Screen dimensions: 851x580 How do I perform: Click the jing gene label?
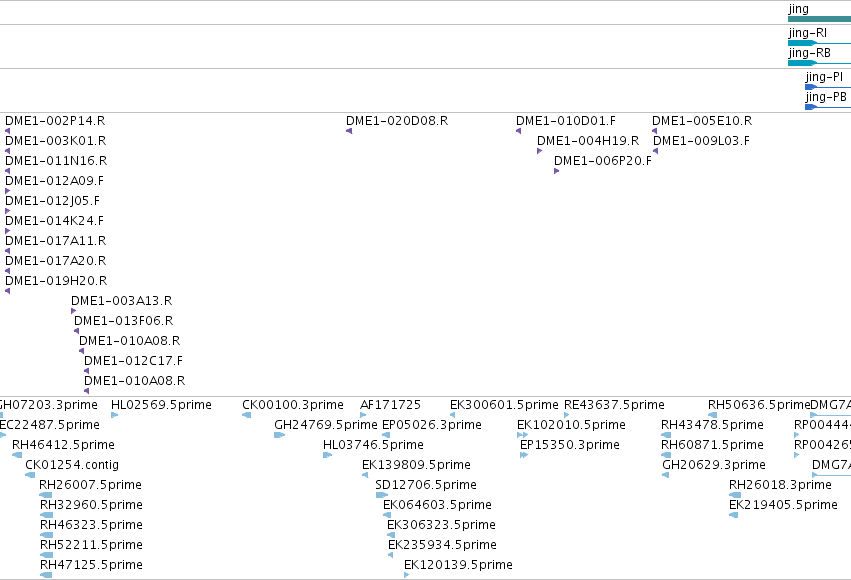coord(798,9)
